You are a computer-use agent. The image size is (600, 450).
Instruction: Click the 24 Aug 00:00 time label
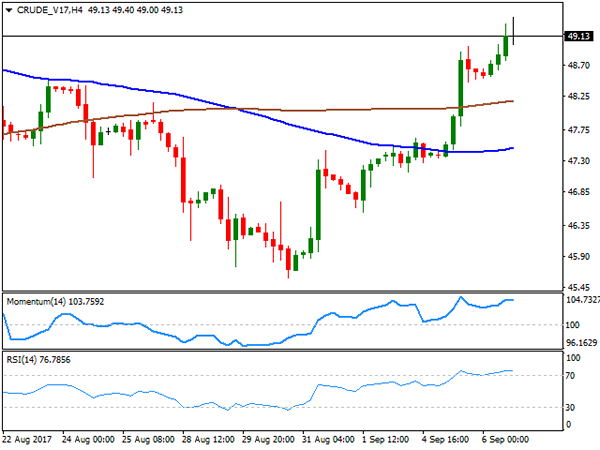[88, 439]
